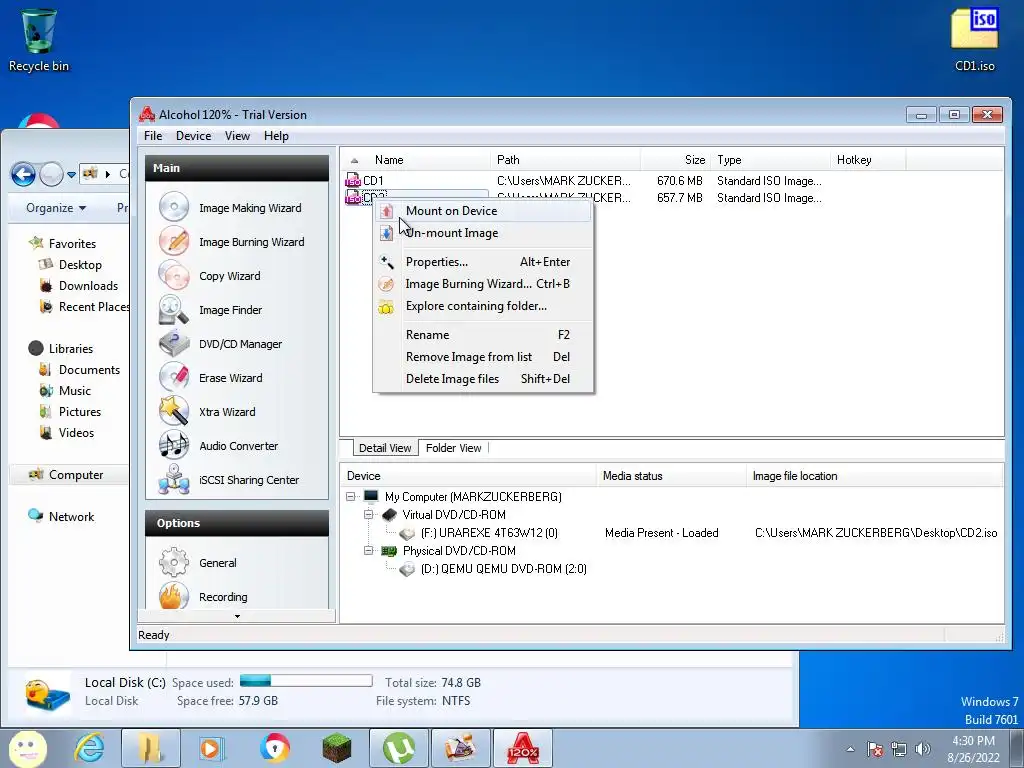Launch the Image Burning Wizard from sidebar
The image size is (1024, 768).
tap(232, 242)
